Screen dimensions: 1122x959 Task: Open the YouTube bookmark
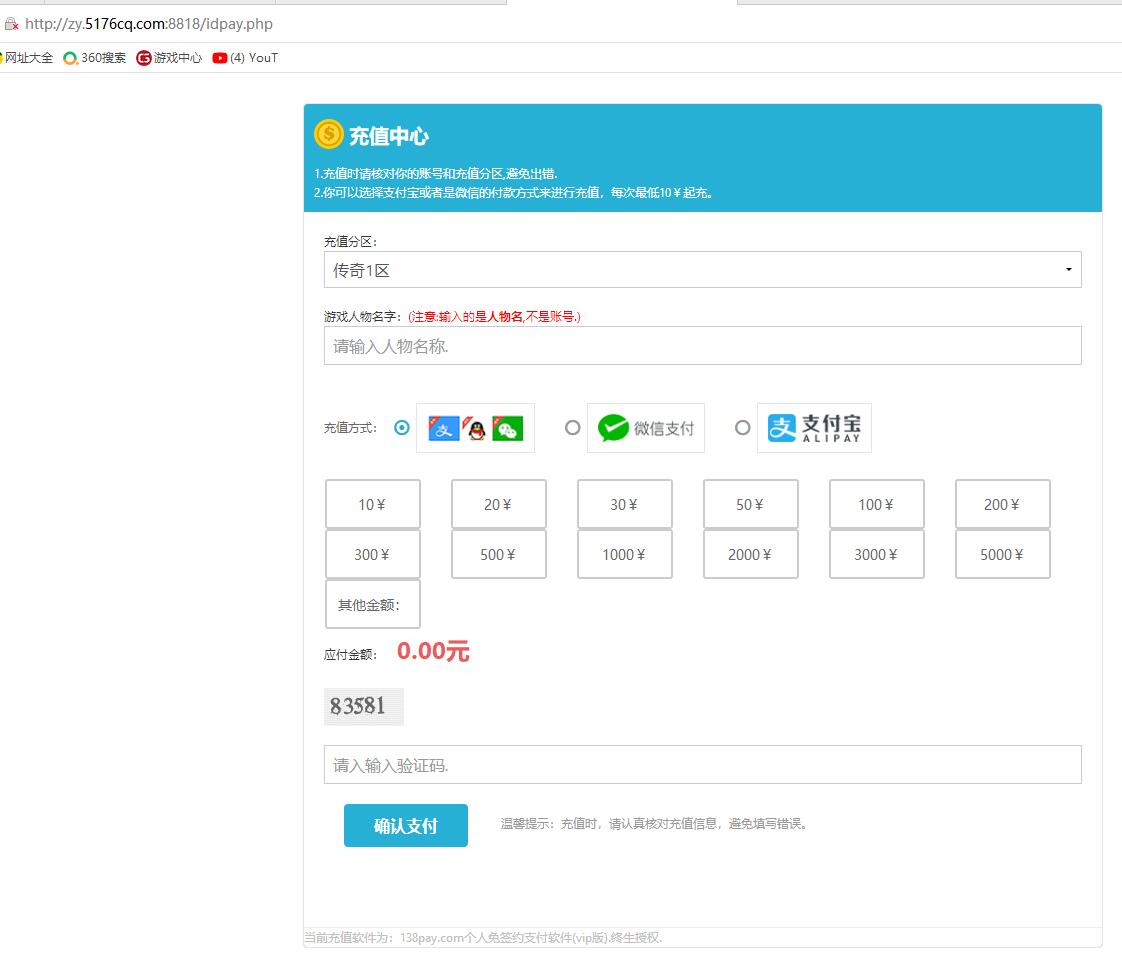(x=245, y=58)
